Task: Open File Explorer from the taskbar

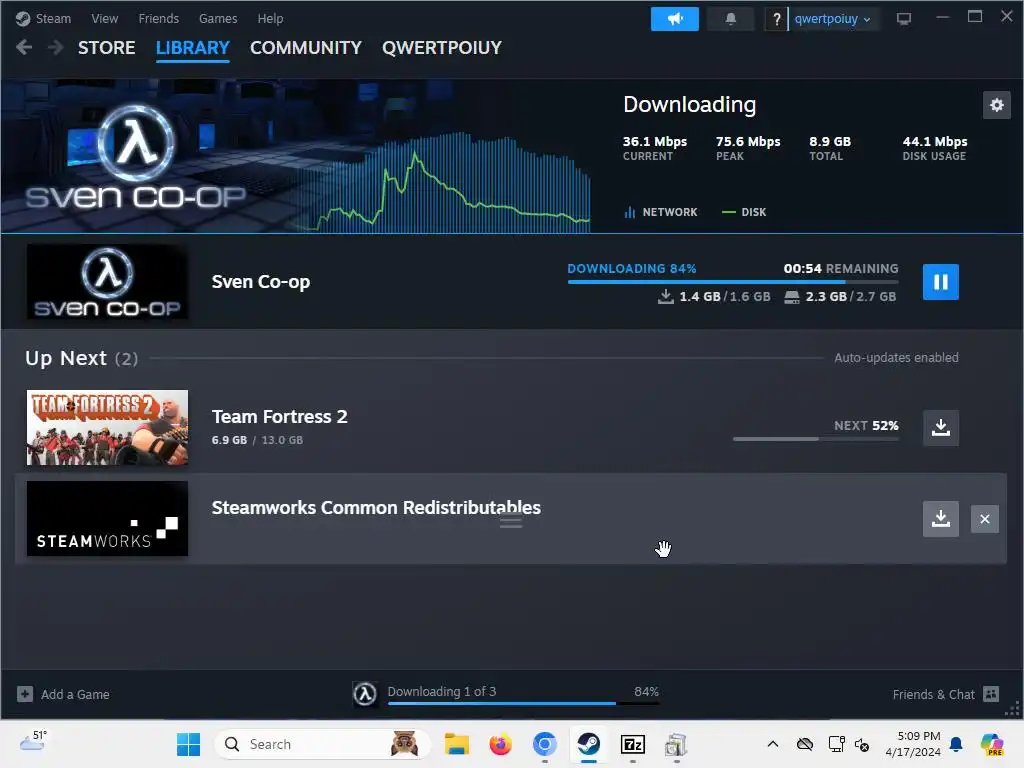Action: tap(456, 744)
